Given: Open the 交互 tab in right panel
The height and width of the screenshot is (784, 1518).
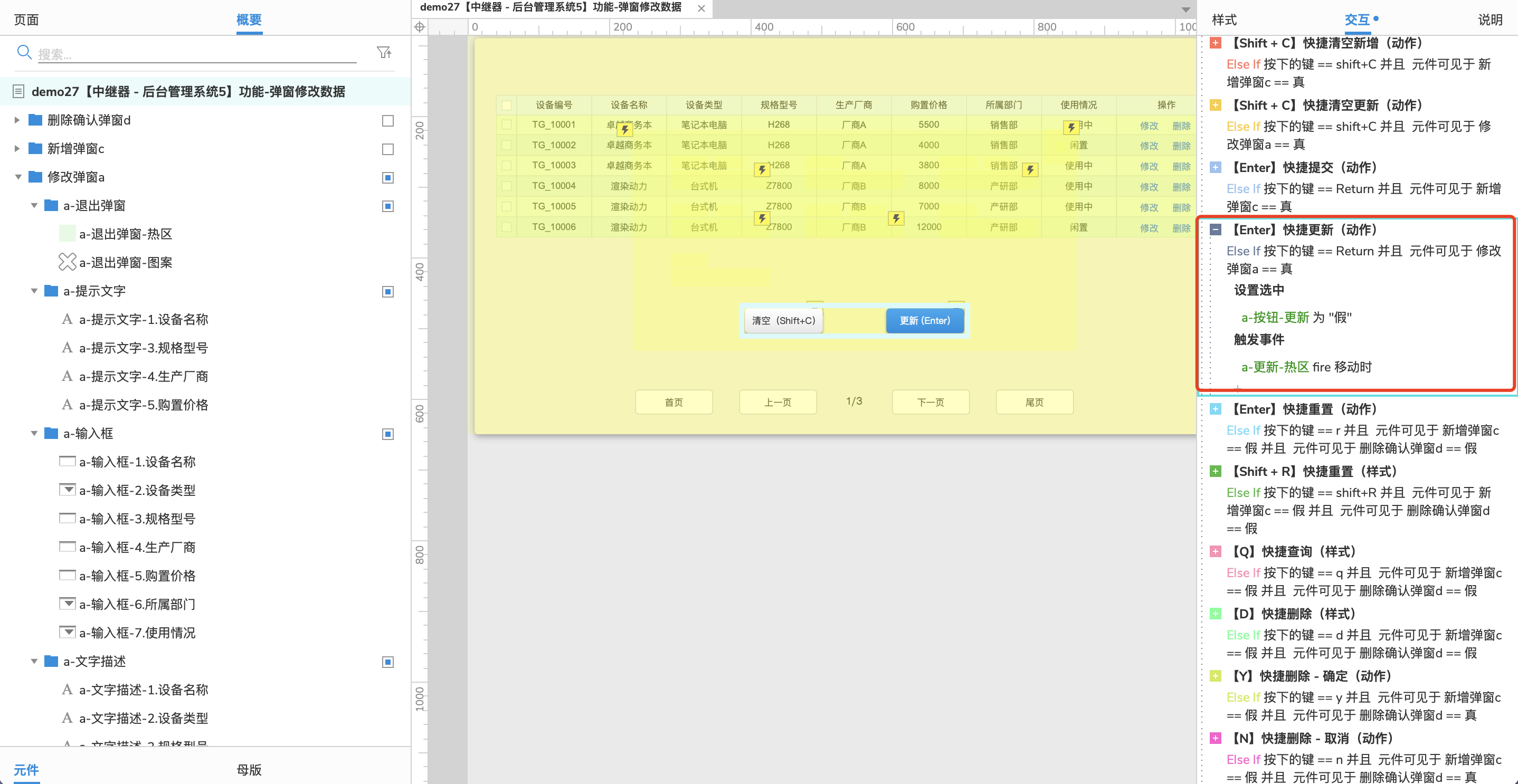Looking at the screenshot, I should tap(1356, 20).
